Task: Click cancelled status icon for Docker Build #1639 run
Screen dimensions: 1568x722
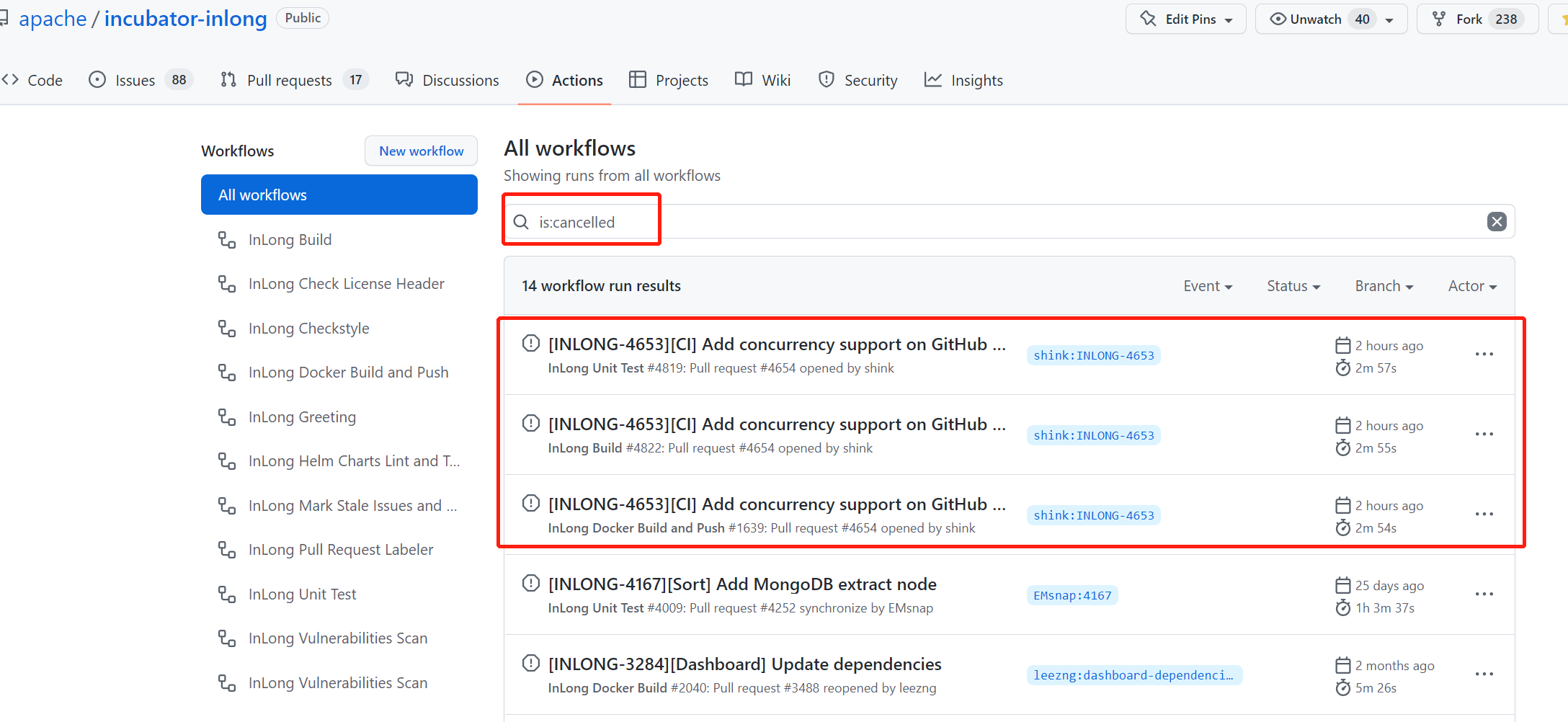Action: pos(531,504)
